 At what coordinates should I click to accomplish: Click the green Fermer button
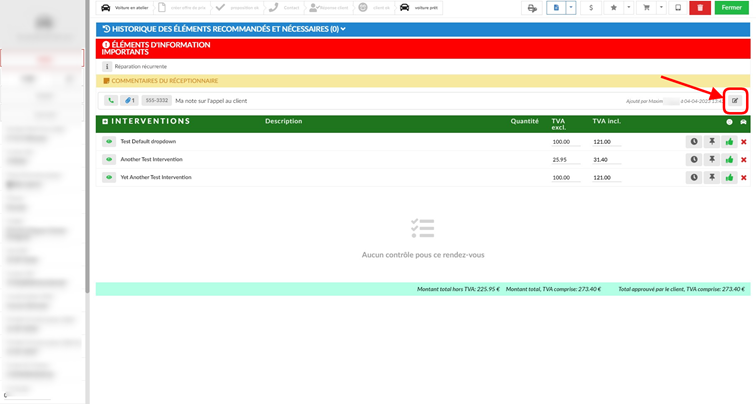[x=731, y=8]
